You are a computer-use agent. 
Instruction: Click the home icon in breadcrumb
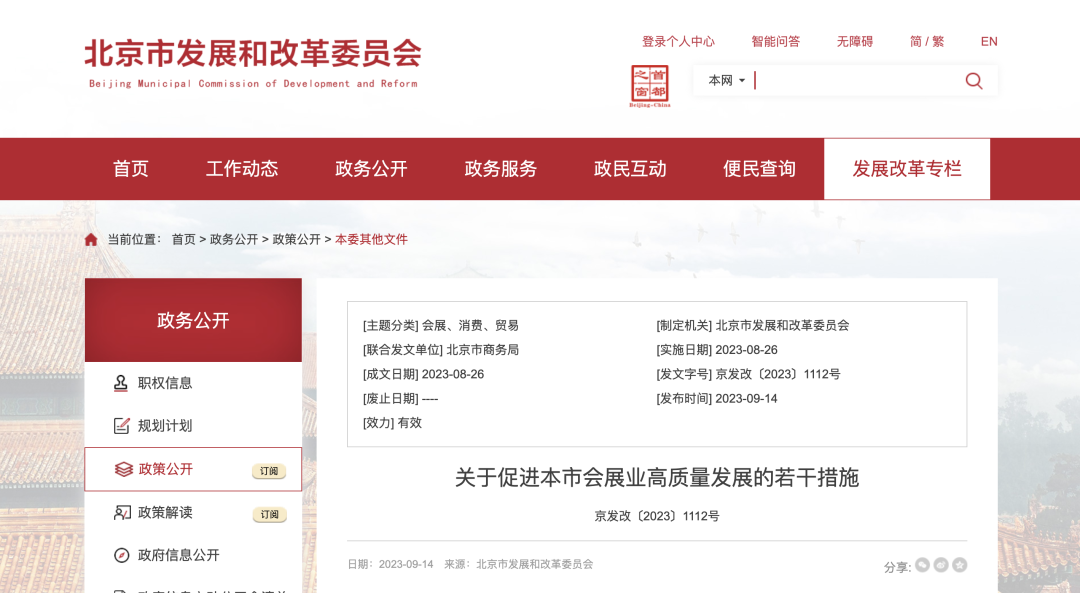[x=91, y=240]
